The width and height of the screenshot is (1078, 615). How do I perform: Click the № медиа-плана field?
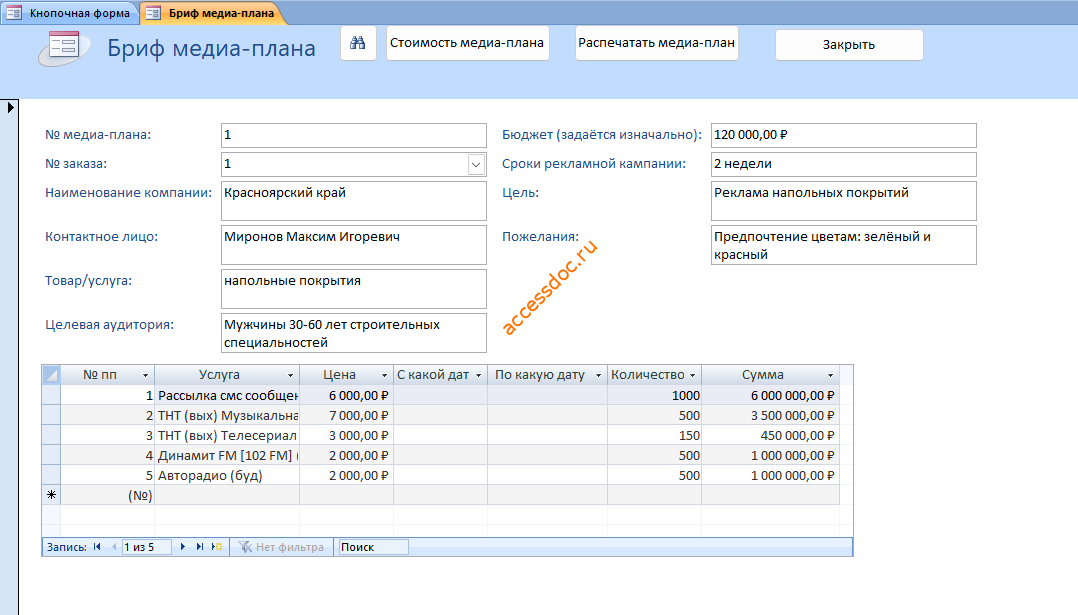[x=353, y=135]
